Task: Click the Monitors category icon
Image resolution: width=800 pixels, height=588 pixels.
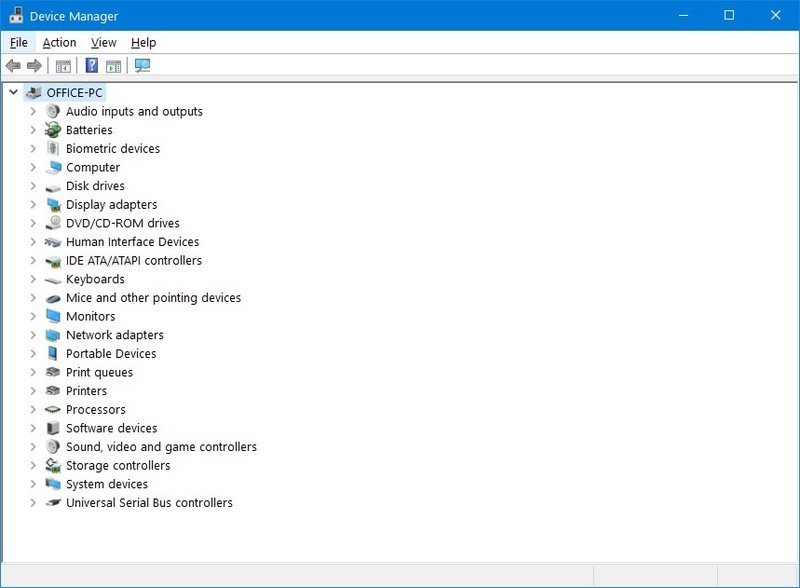Action: (53, 316)
